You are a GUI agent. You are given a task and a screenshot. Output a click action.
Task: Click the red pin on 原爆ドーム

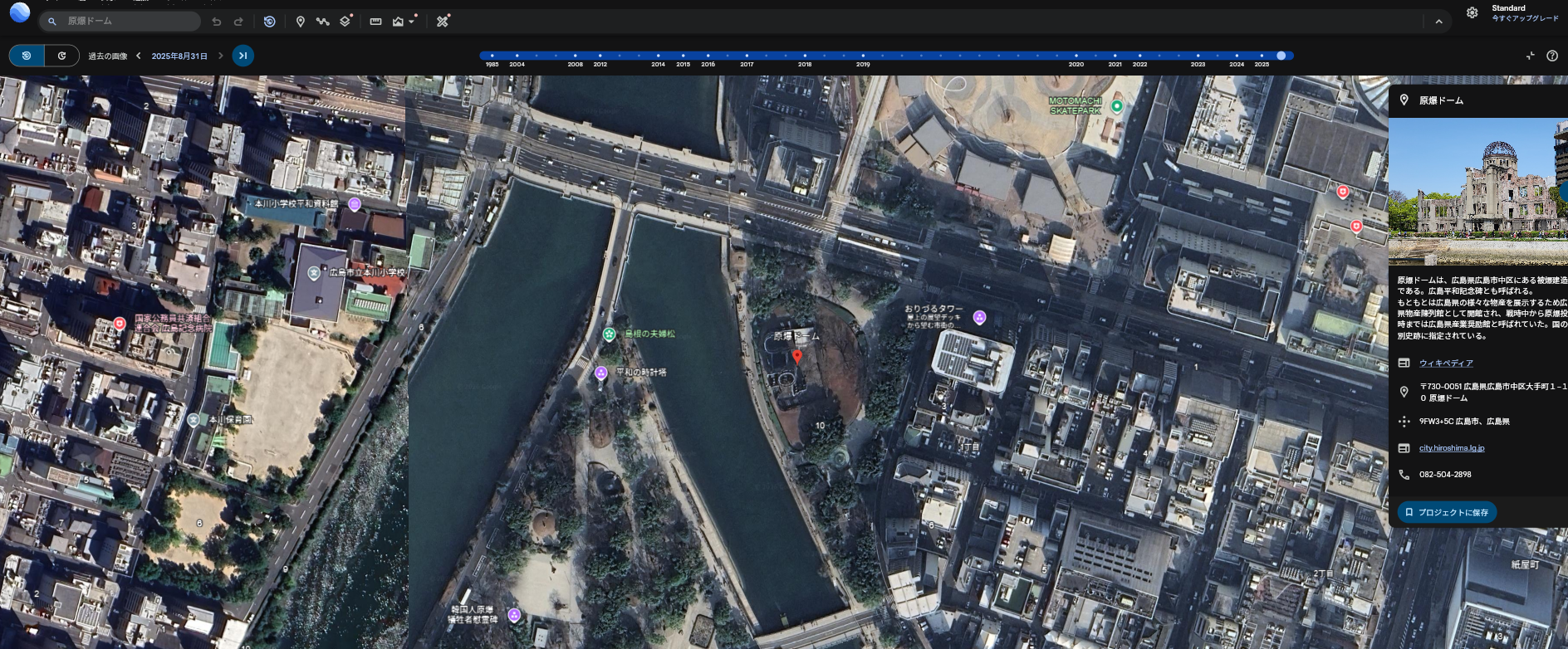point(797,357)
